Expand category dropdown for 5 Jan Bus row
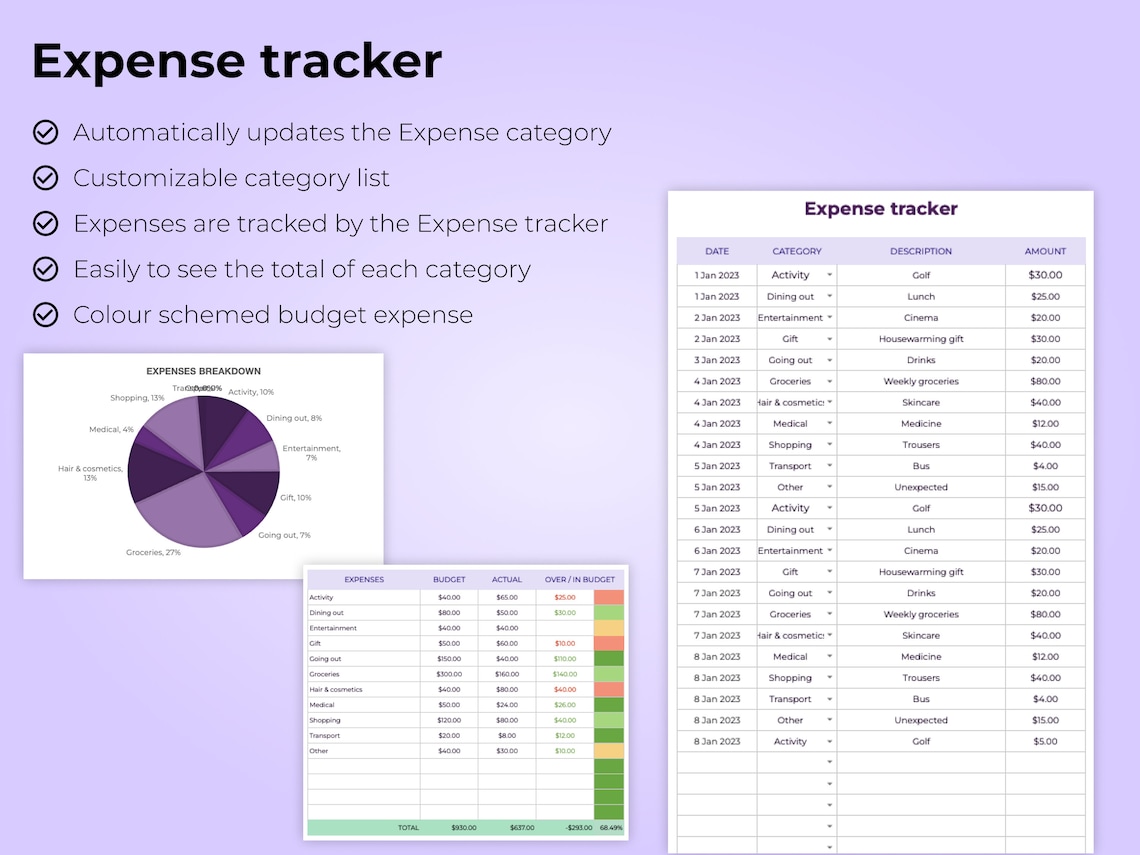Image resolution: width=1140 pixels, height=855 pixels. tap(830, 466)
